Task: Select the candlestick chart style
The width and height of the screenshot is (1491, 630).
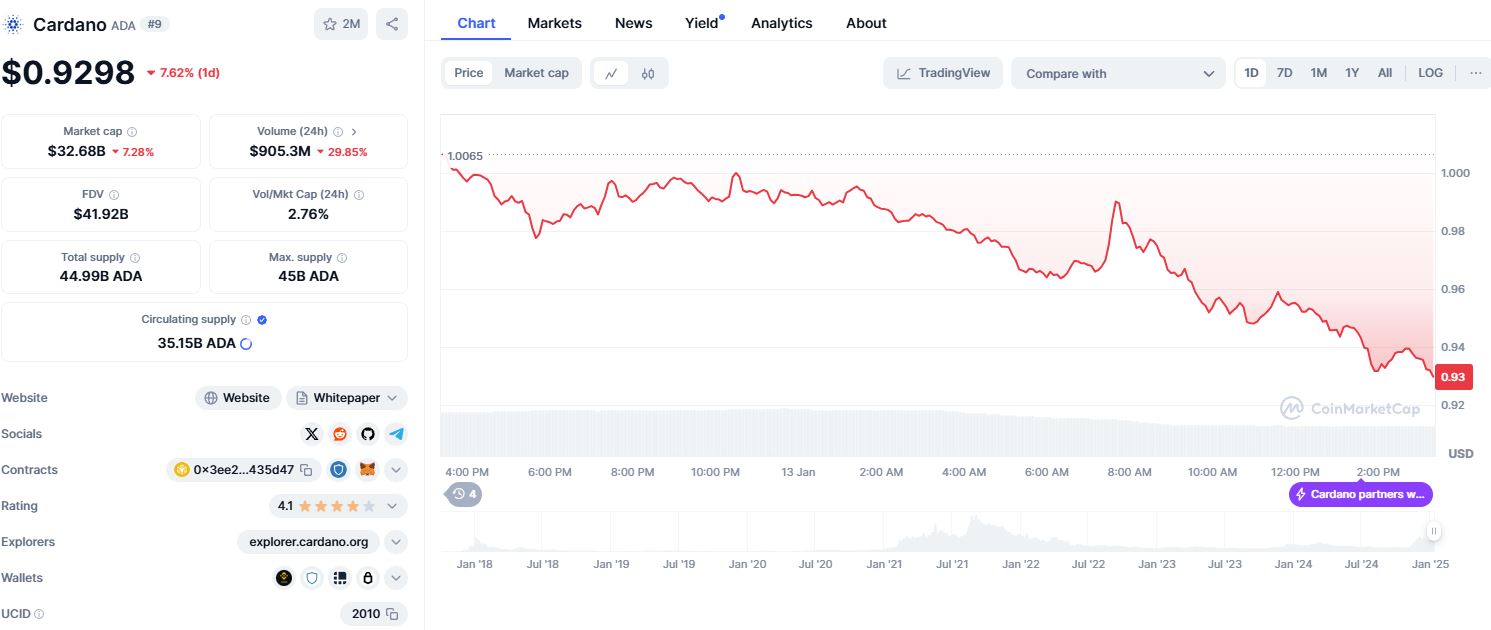Action: 648,73
